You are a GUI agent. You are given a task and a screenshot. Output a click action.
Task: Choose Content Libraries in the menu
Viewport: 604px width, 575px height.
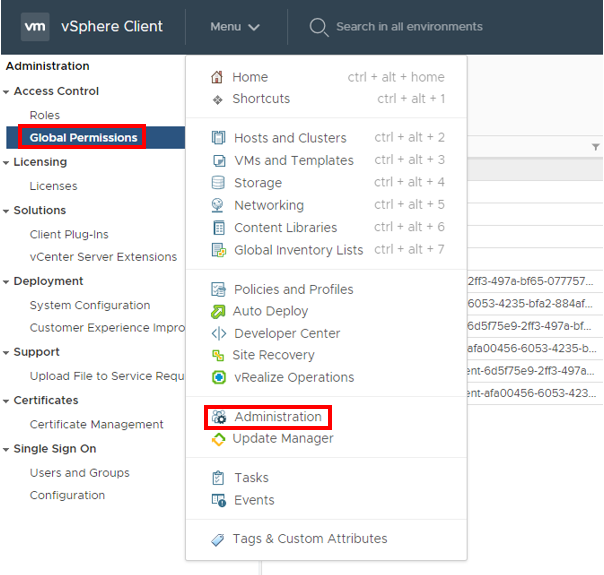click(285, 227)
